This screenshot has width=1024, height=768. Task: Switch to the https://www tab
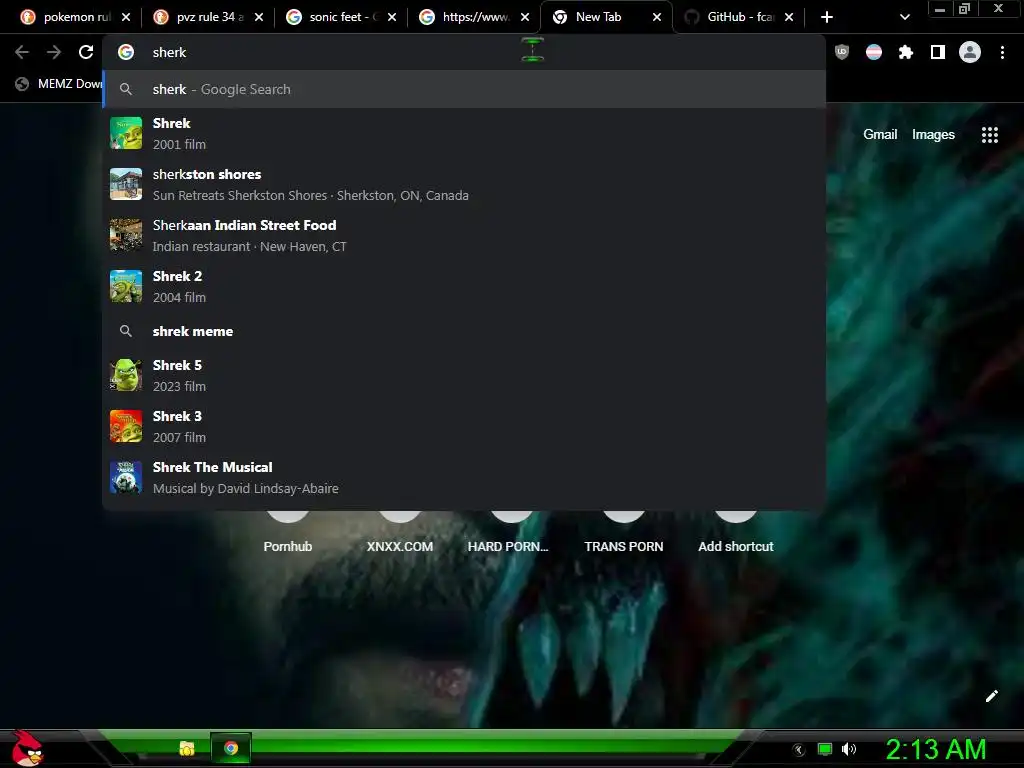(474, 17)
